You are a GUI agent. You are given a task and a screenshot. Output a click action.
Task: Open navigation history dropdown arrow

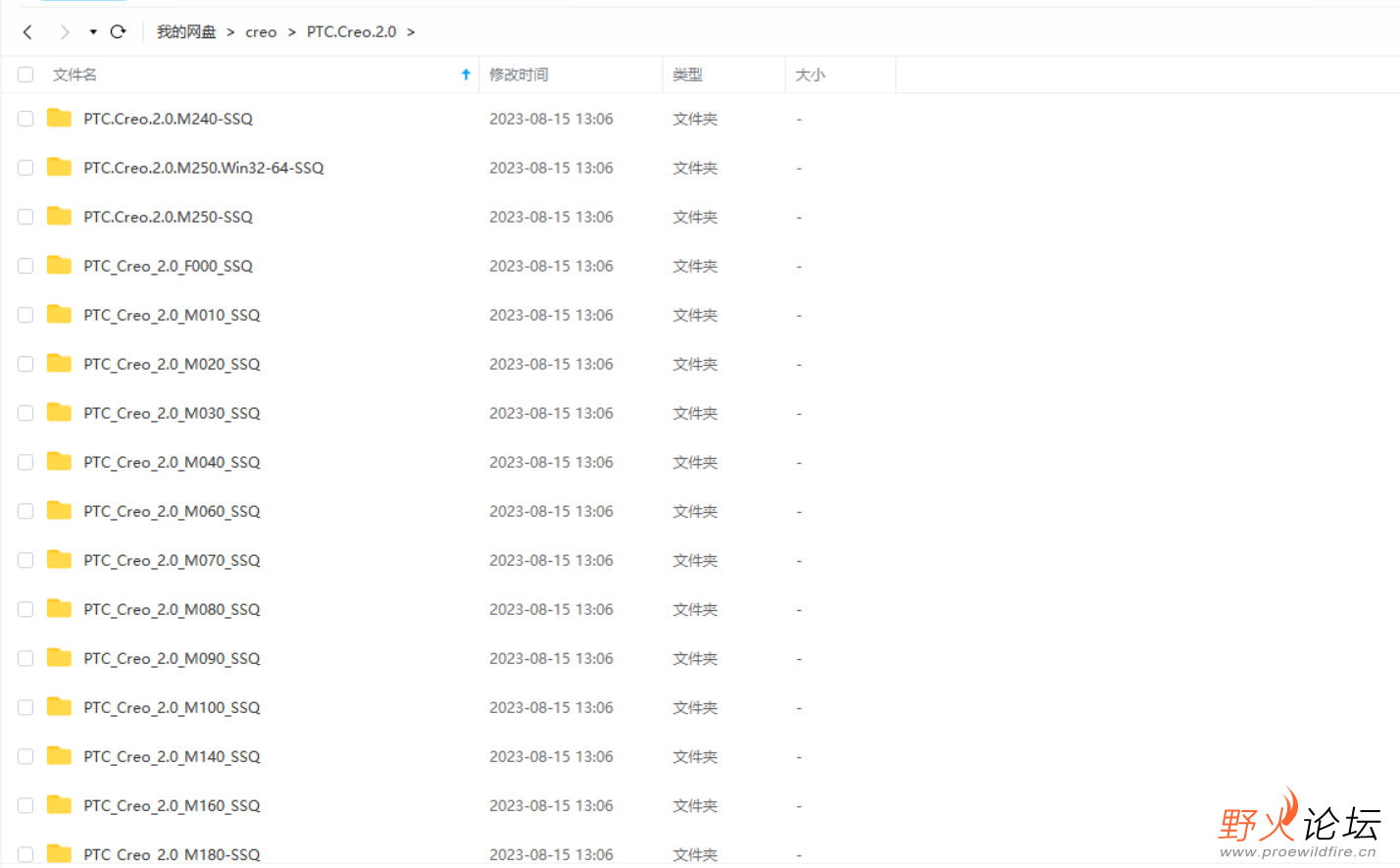pos(93,32)
